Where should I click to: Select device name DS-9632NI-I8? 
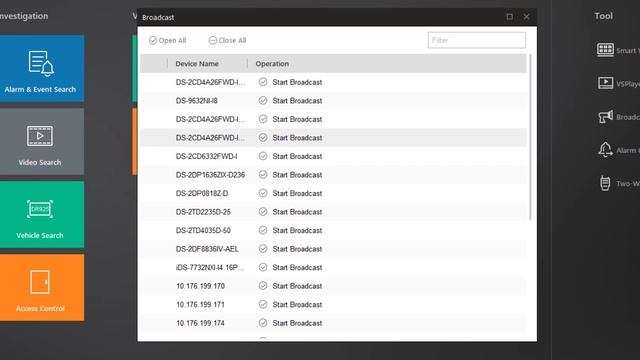(x=197, y=101)
